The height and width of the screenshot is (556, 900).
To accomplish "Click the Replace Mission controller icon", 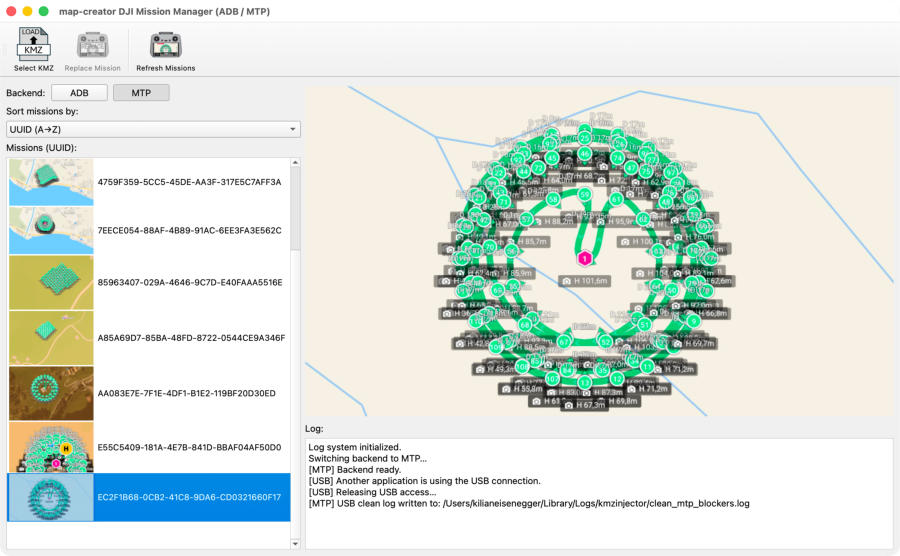I will click(x=92, y=46).
